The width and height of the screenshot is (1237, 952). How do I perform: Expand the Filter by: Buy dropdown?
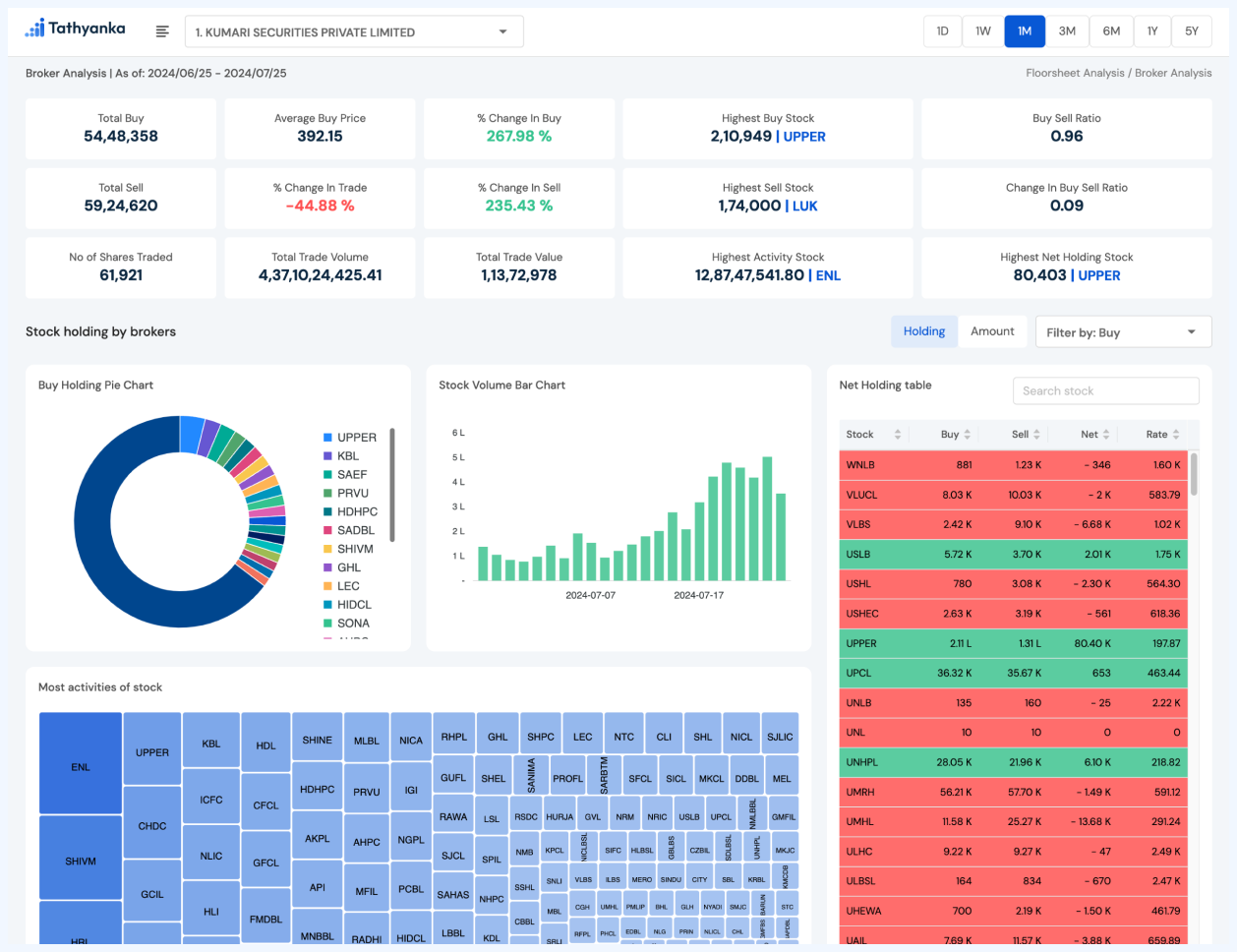pos(1122,332)
